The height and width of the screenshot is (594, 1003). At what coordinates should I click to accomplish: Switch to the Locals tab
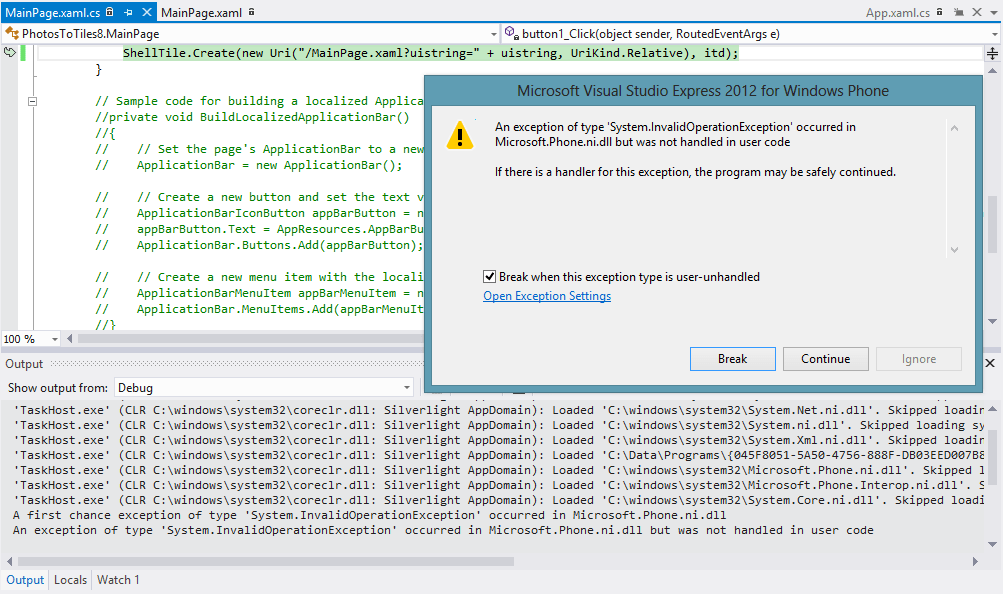point(70,580)
